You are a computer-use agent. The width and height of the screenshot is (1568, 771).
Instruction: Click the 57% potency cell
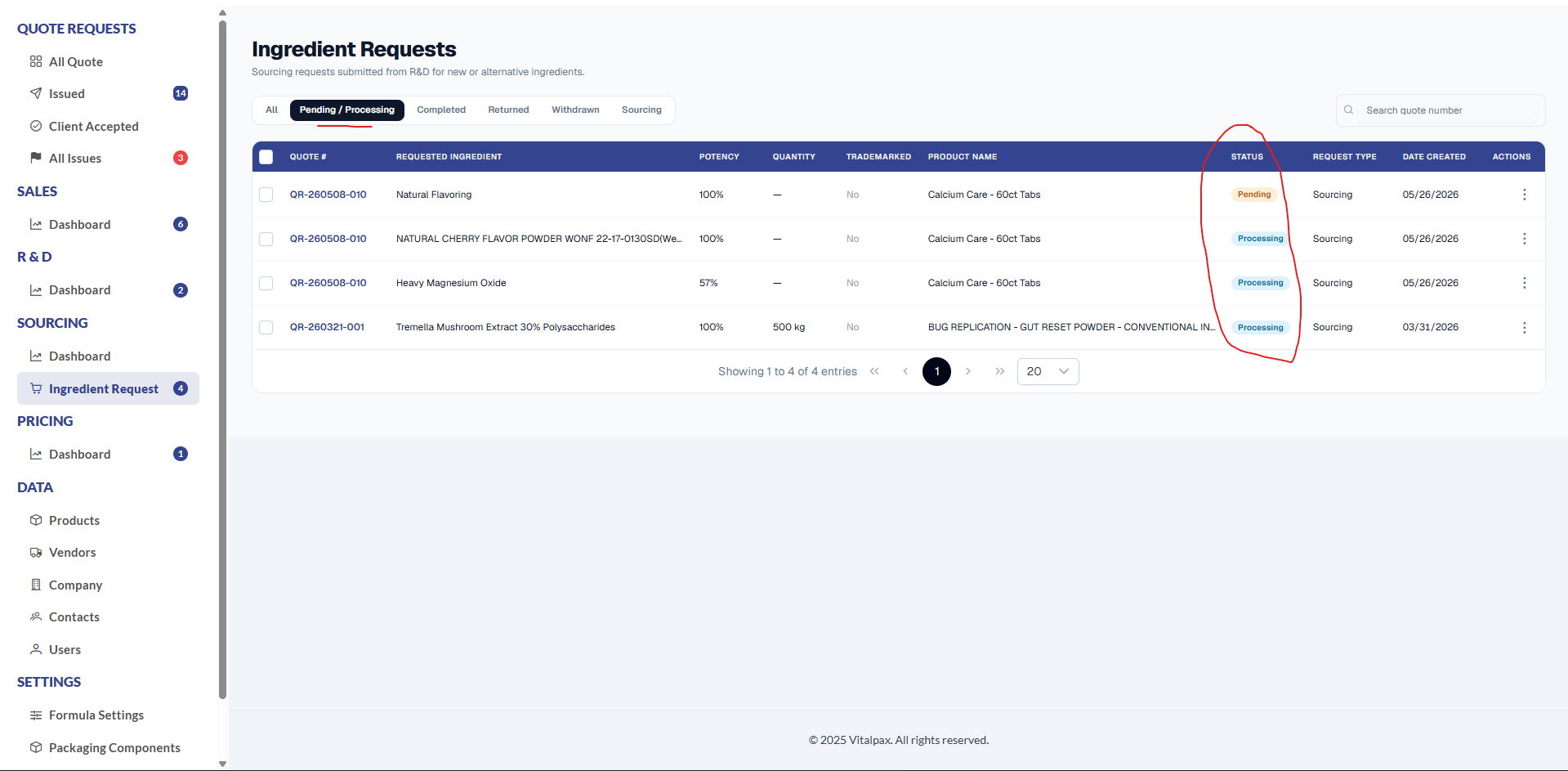(x=708, y=283)
